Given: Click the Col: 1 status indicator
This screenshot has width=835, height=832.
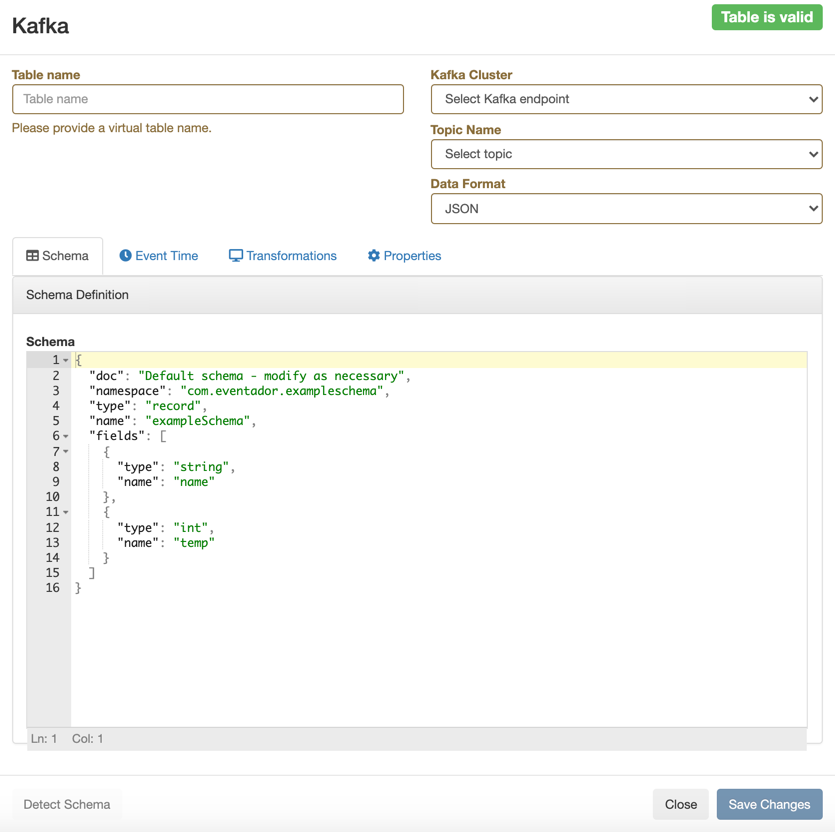Looking at the screenshot, I should 88,739.
